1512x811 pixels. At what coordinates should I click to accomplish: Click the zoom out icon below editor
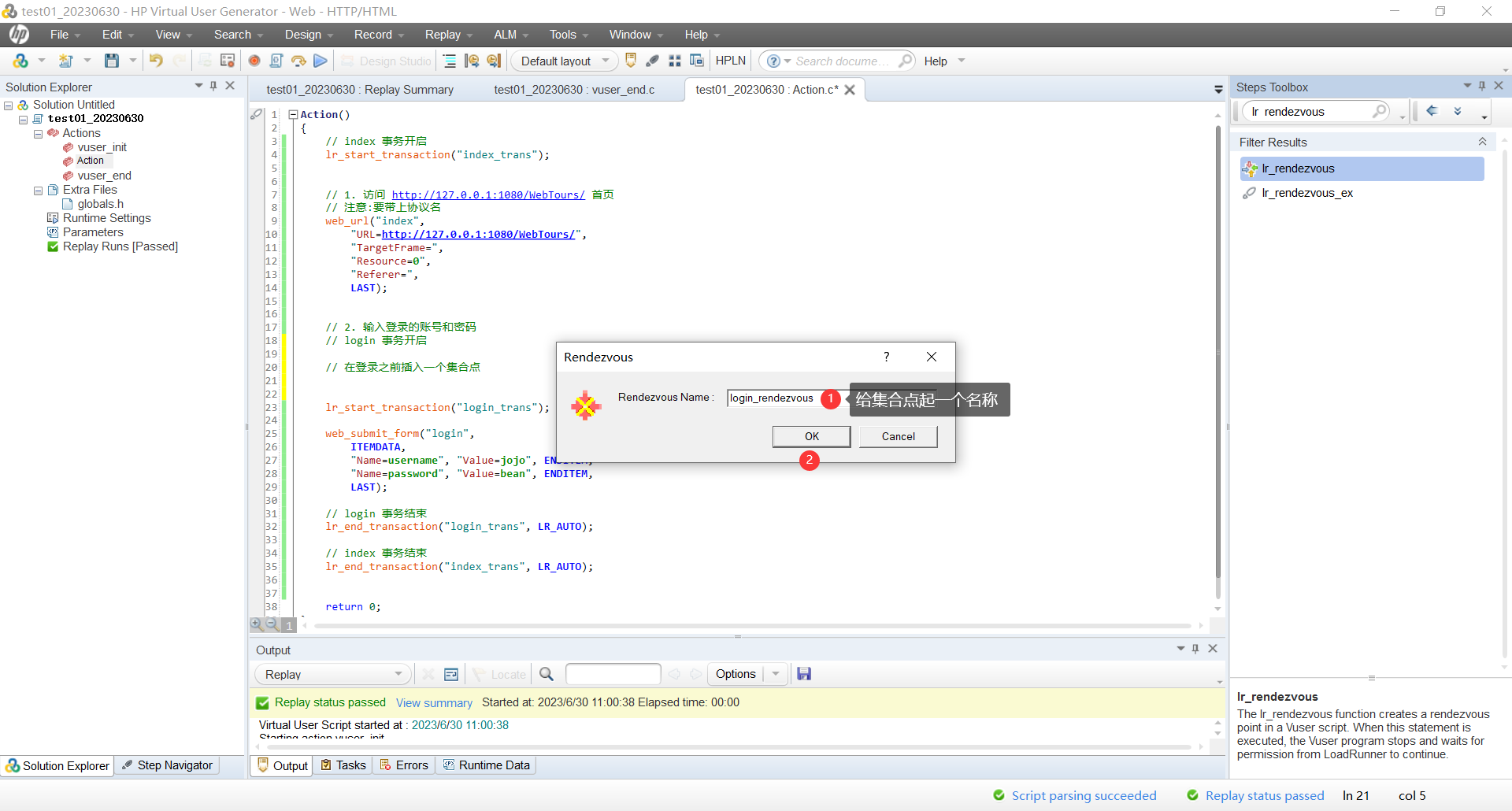pyautogui.click(x=272, y=624)
